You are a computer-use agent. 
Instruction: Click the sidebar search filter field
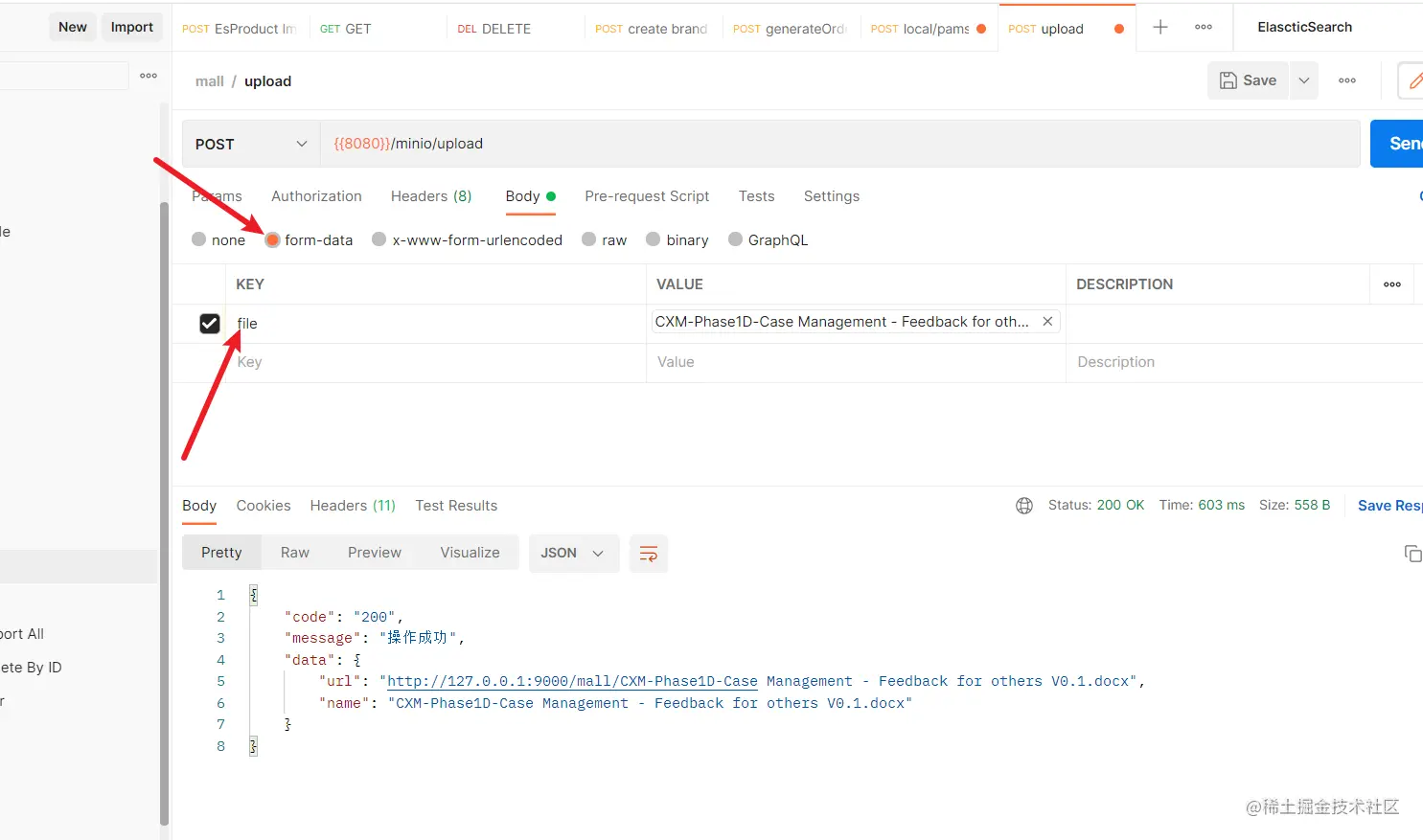tap(63, 76)
